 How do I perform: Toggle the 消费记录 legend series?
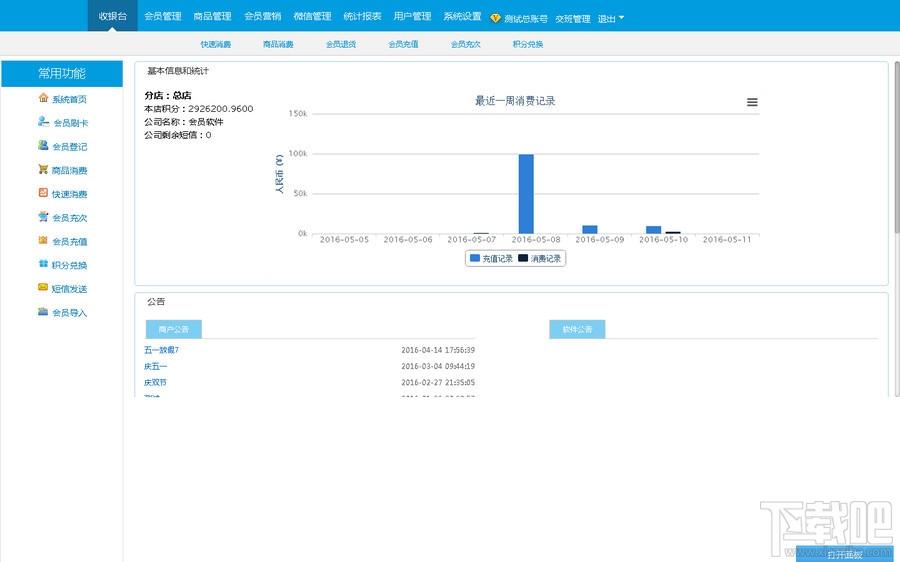540,259
